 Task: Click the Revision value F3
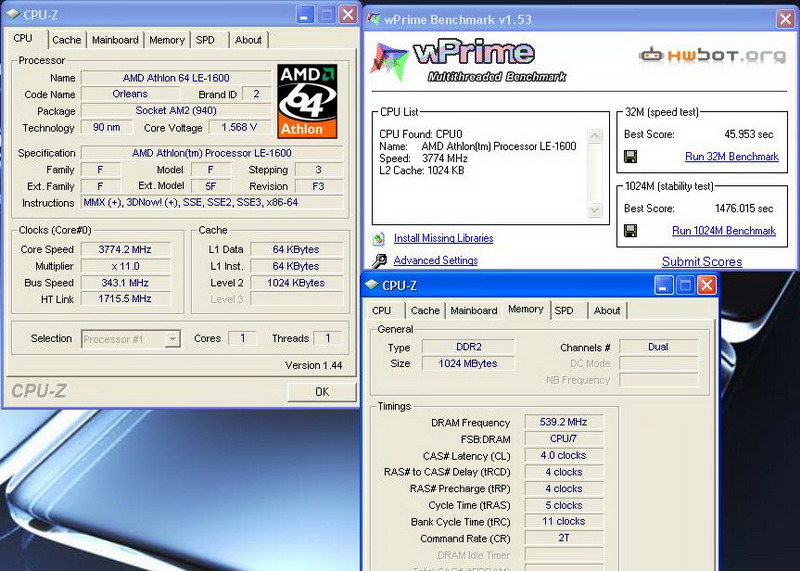coord(318,186)
